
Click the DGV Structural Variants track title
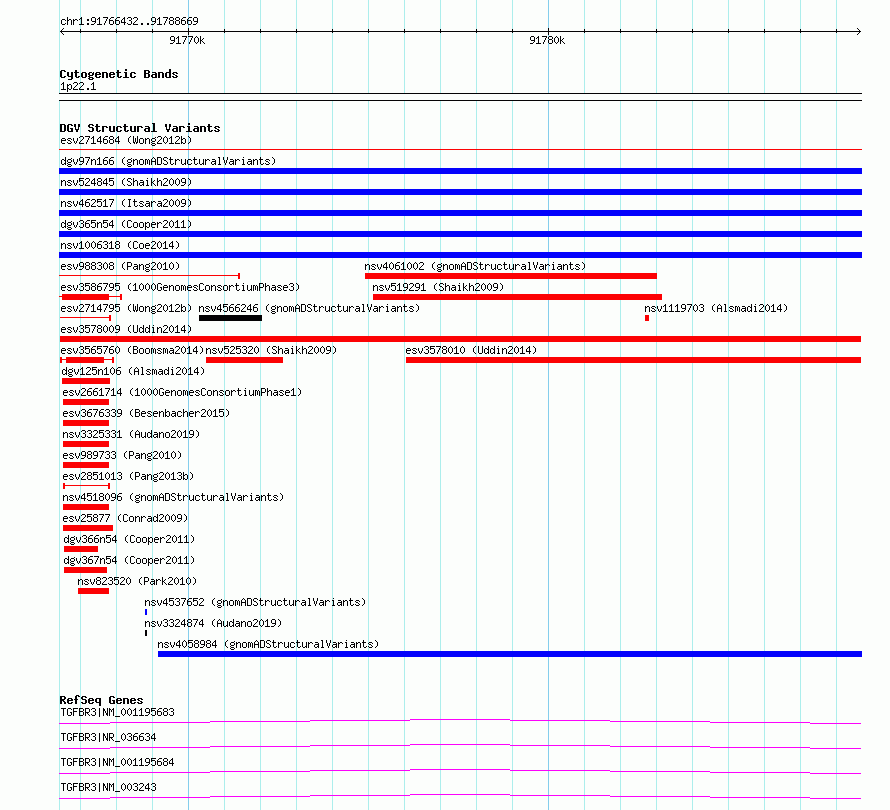point(140,128)
